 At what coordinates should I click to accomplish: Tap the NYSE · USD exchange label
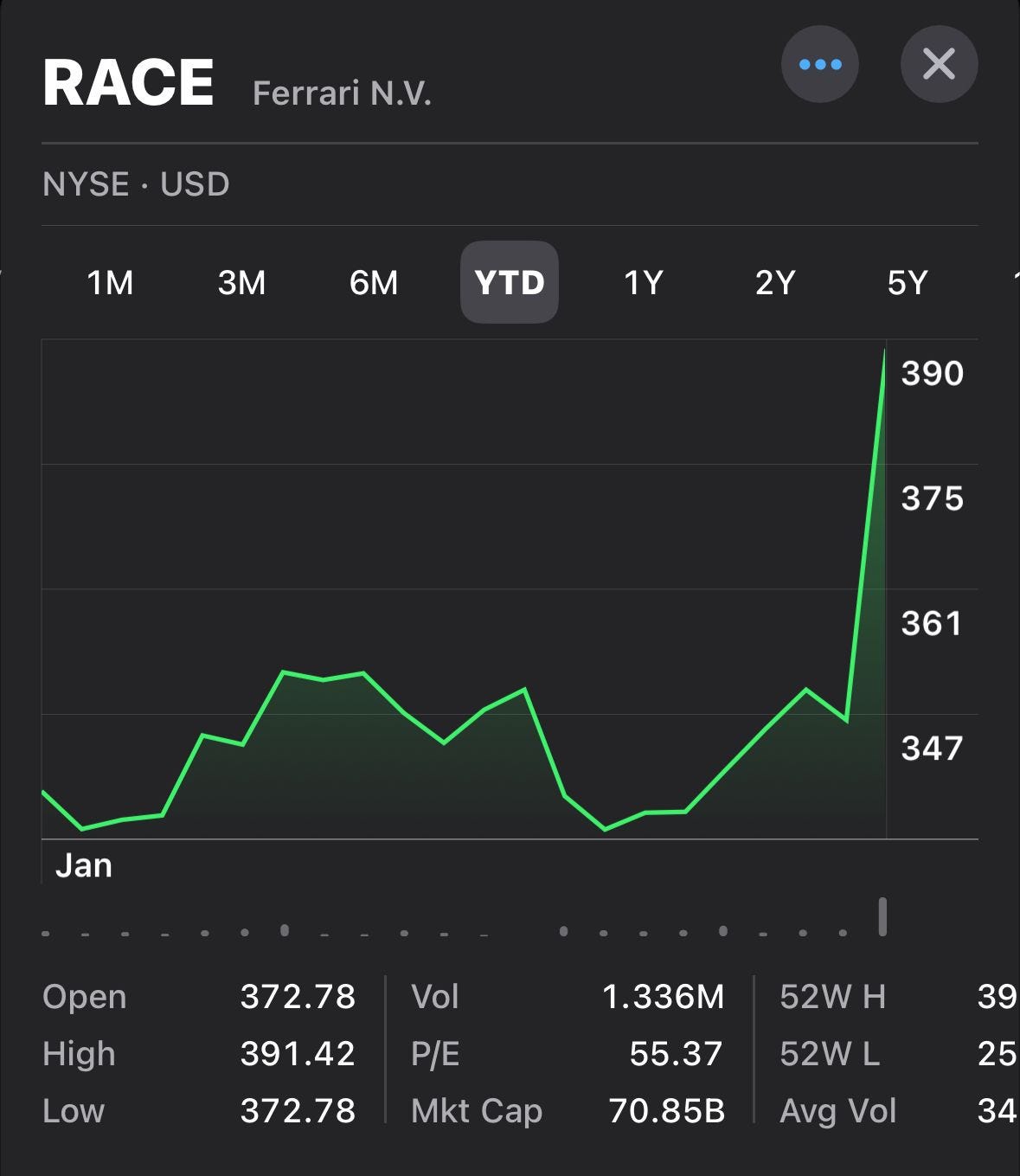pyautogui.click(x=136, y=184)
